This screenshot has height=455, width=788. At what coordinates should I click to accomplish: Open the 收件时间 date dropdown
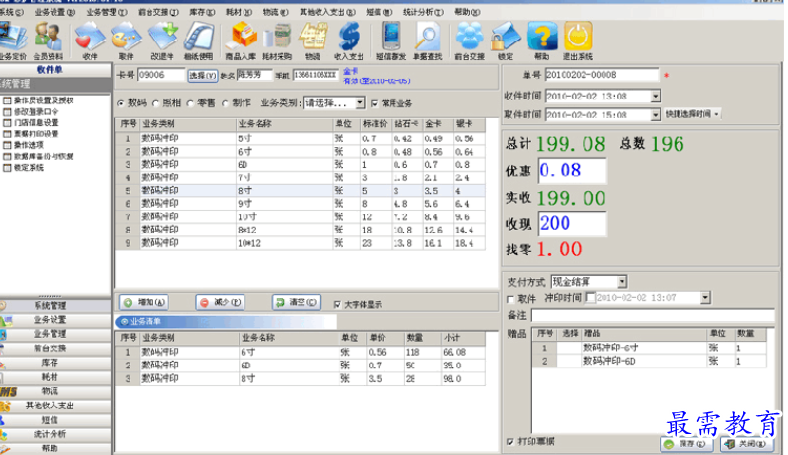655,96
